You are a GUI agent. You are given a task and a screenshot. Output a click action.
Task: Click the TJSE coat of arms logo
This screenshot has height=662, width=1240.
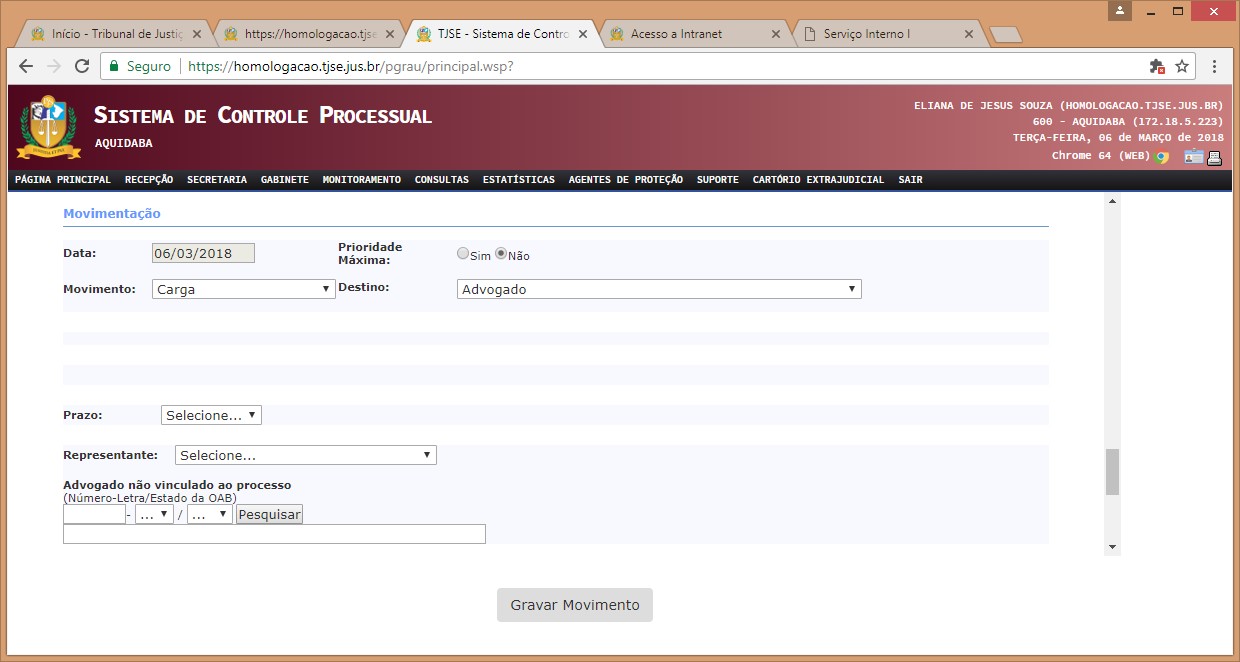click(48, 127)
